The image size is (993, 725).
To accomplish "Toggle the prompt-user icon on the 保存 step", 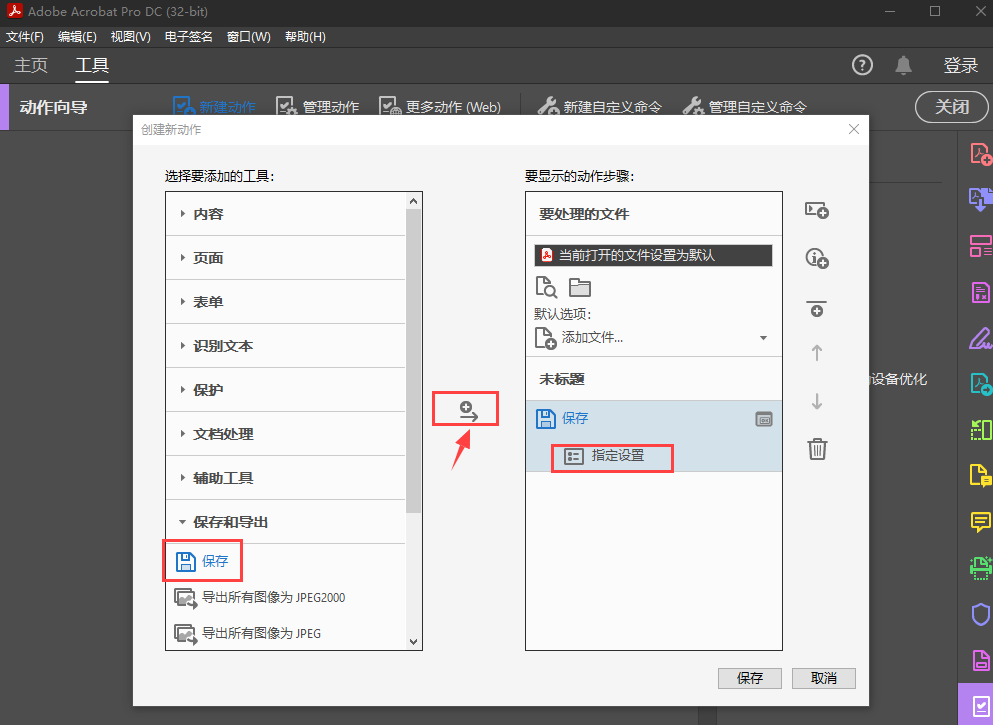I will (764, 419).
